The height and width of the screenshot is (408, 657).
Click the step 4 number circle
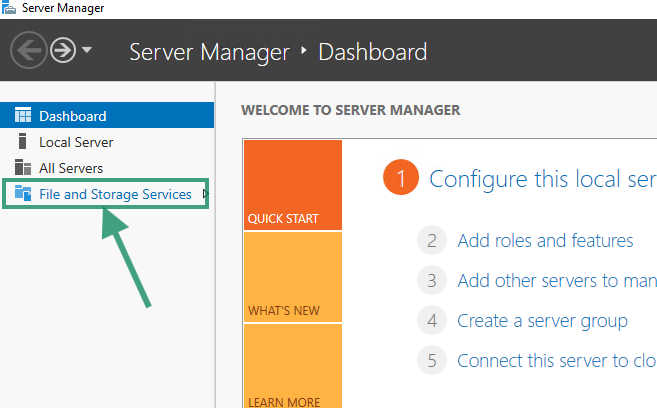coord(432,320)
